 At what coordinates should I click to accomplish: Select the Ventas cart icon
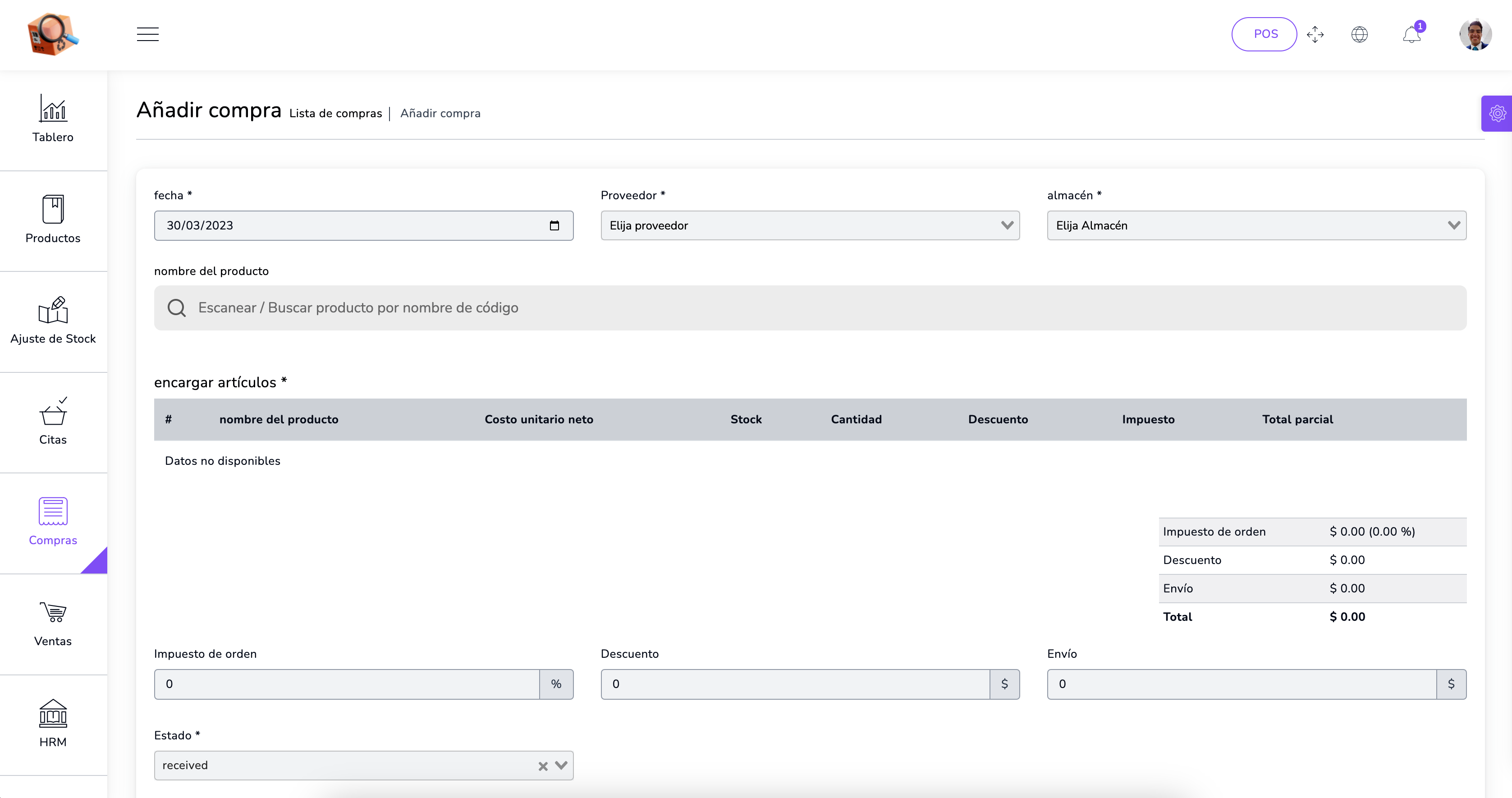pos(53,612)
